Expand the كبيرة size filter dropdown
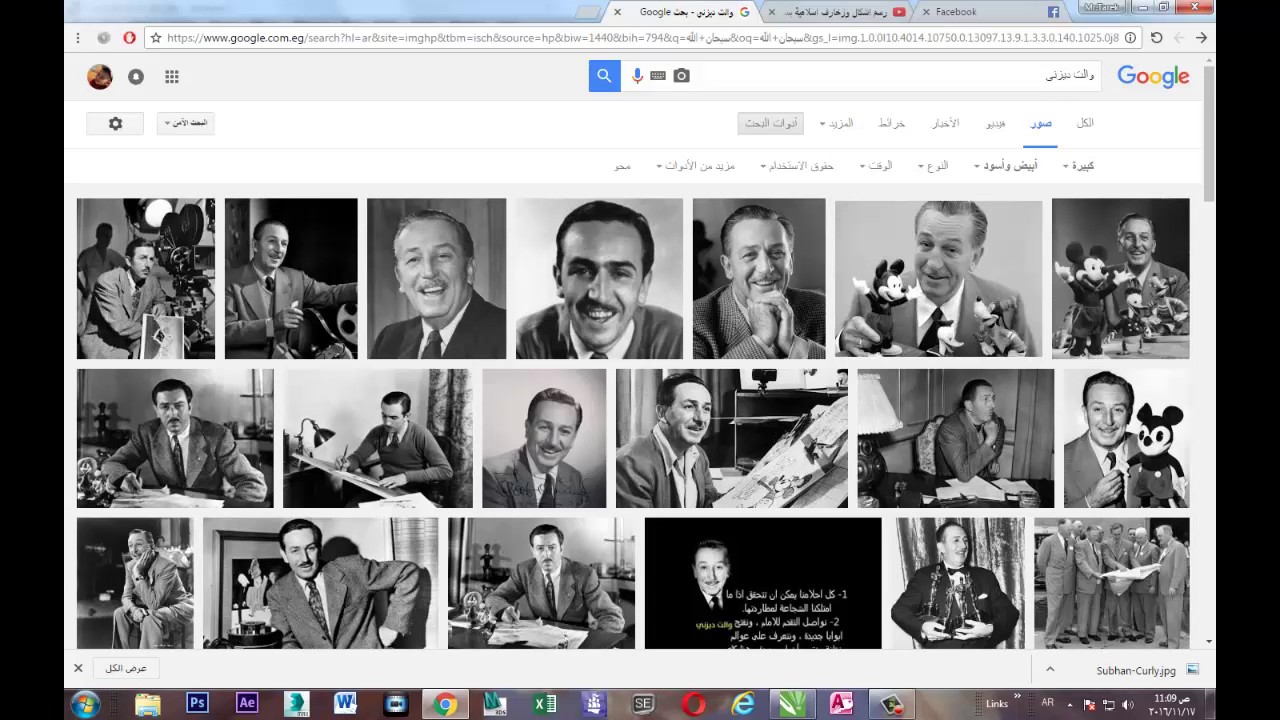 click(1078, 166)
